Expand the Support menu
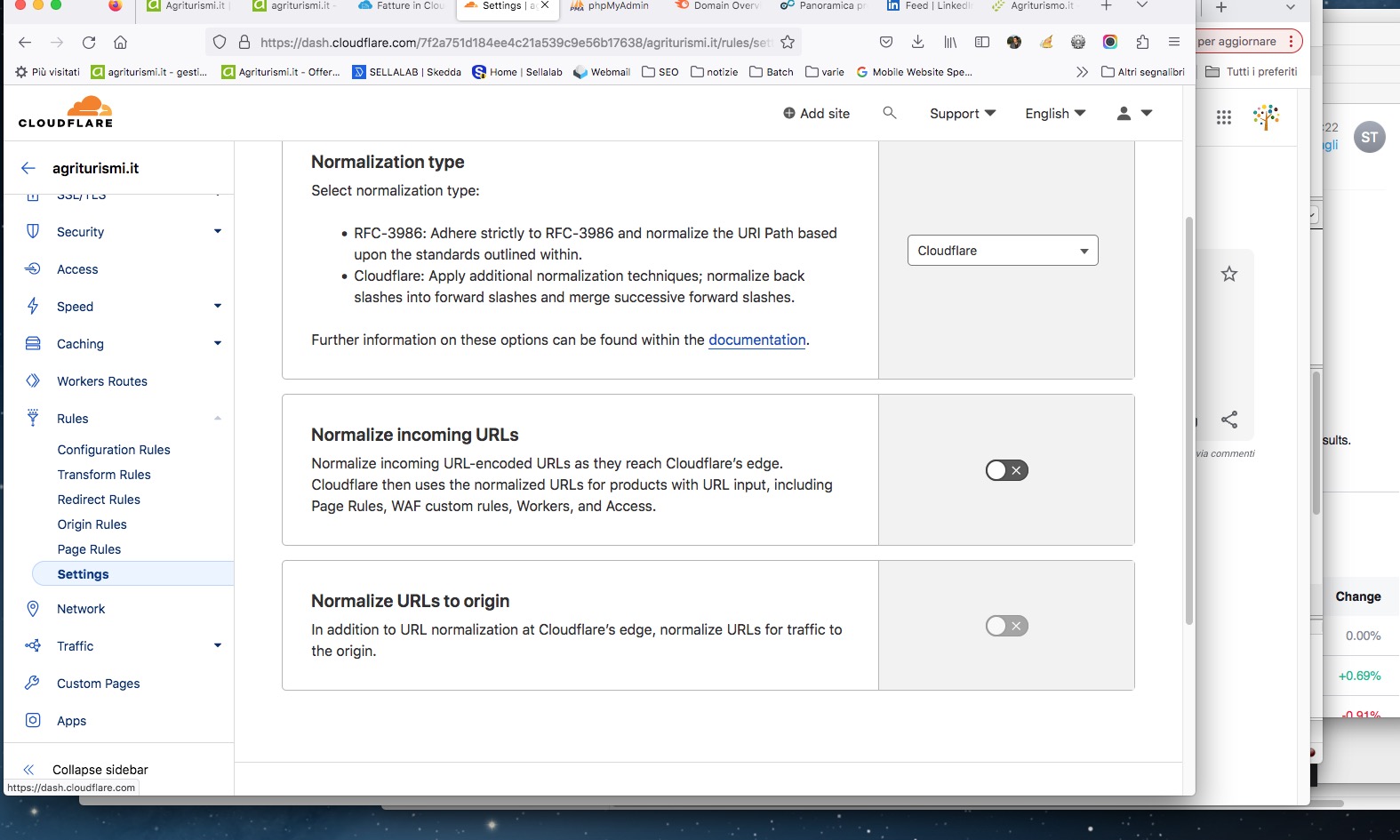Image resolution: width=1400 pixels, height=840 pixels. coord(962,113)
